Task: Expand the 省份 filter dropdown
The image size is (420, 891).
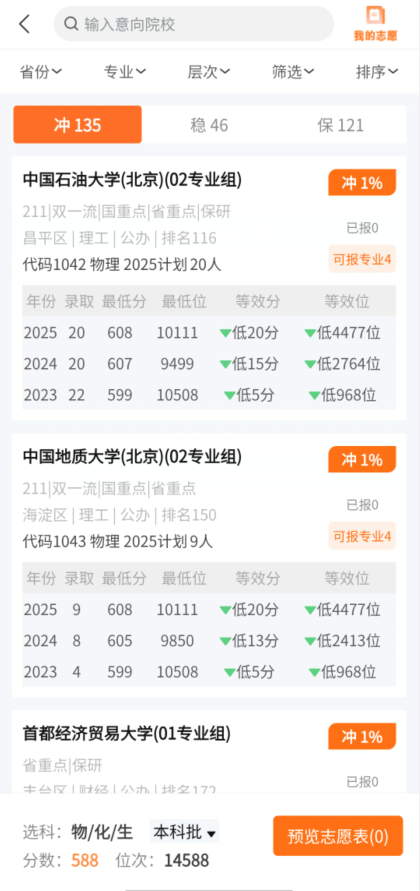Action: tap(41, 72)
